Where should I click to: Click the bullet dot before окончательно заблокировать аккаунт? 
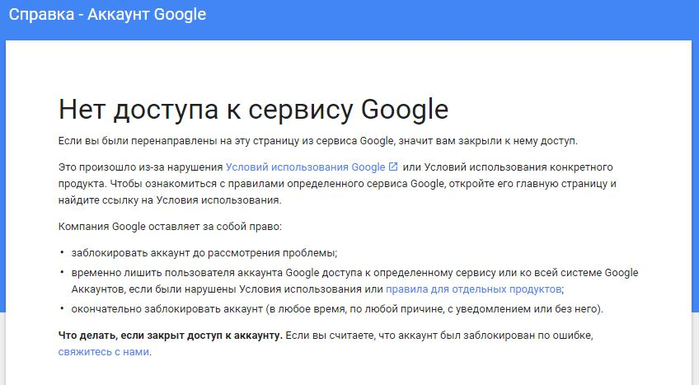pyautogui.click(x=62, y=308)
